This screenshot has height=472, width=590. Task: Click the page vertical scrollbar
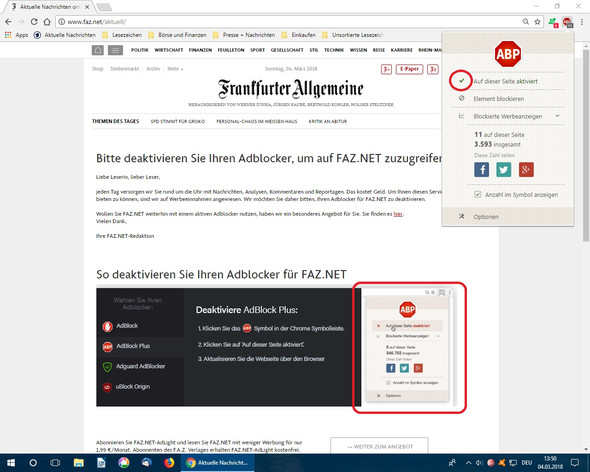[x=586, y=145]
